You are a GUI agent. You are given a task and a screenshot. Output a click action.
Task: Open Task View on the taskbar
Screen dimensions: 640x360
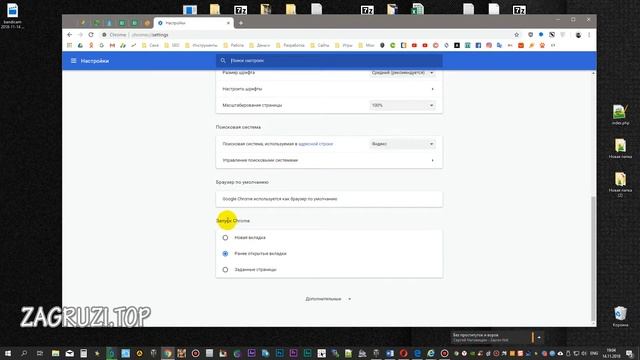(40, 353)
